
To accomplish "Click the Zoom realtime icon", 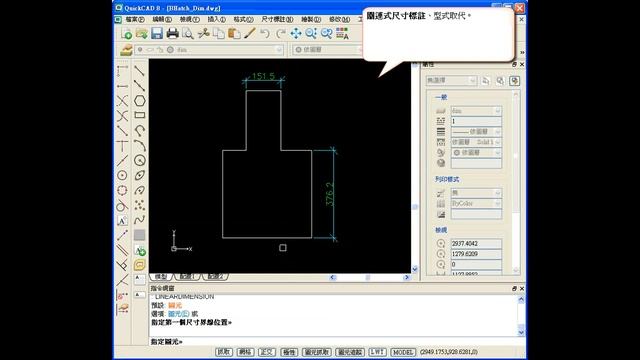I will (x=311, y=33).
